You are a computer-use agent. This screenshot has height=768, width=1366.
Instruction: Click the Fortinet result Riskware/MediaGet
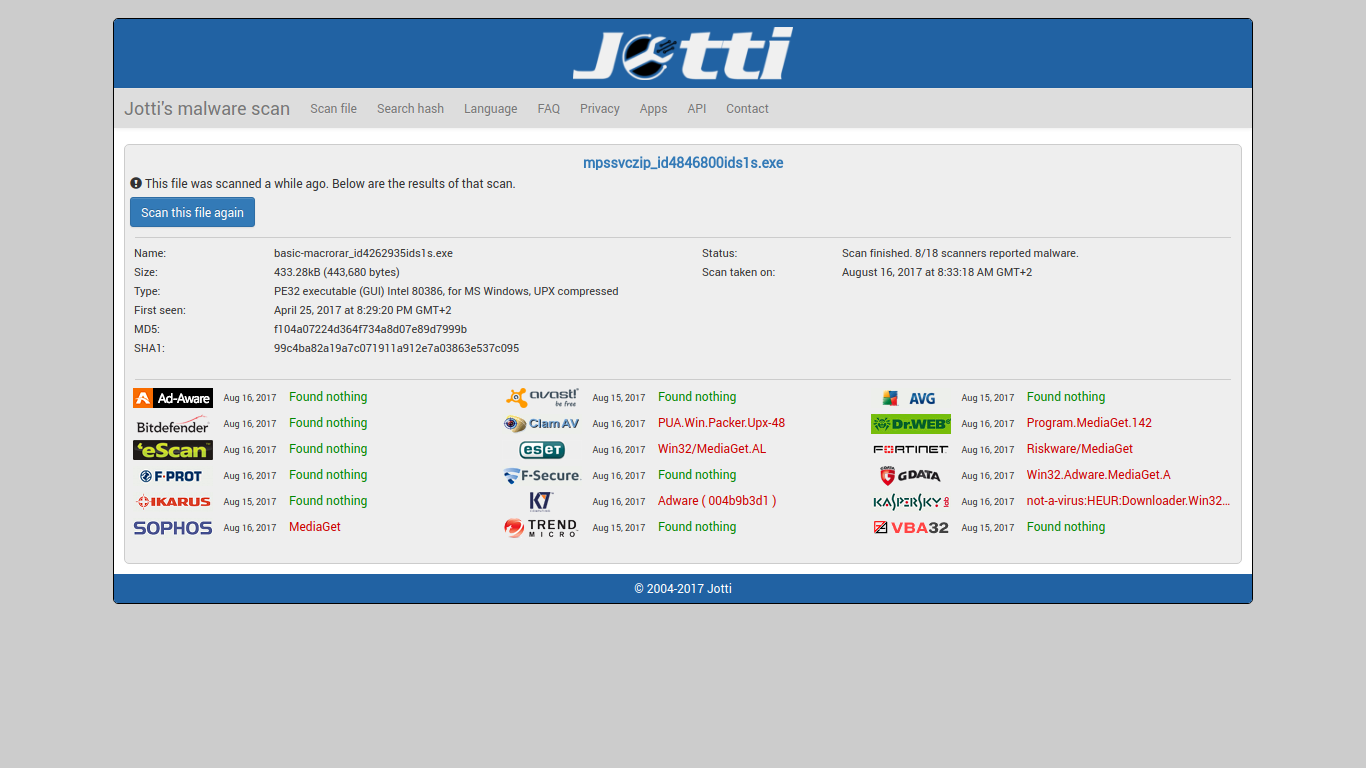1080,449
